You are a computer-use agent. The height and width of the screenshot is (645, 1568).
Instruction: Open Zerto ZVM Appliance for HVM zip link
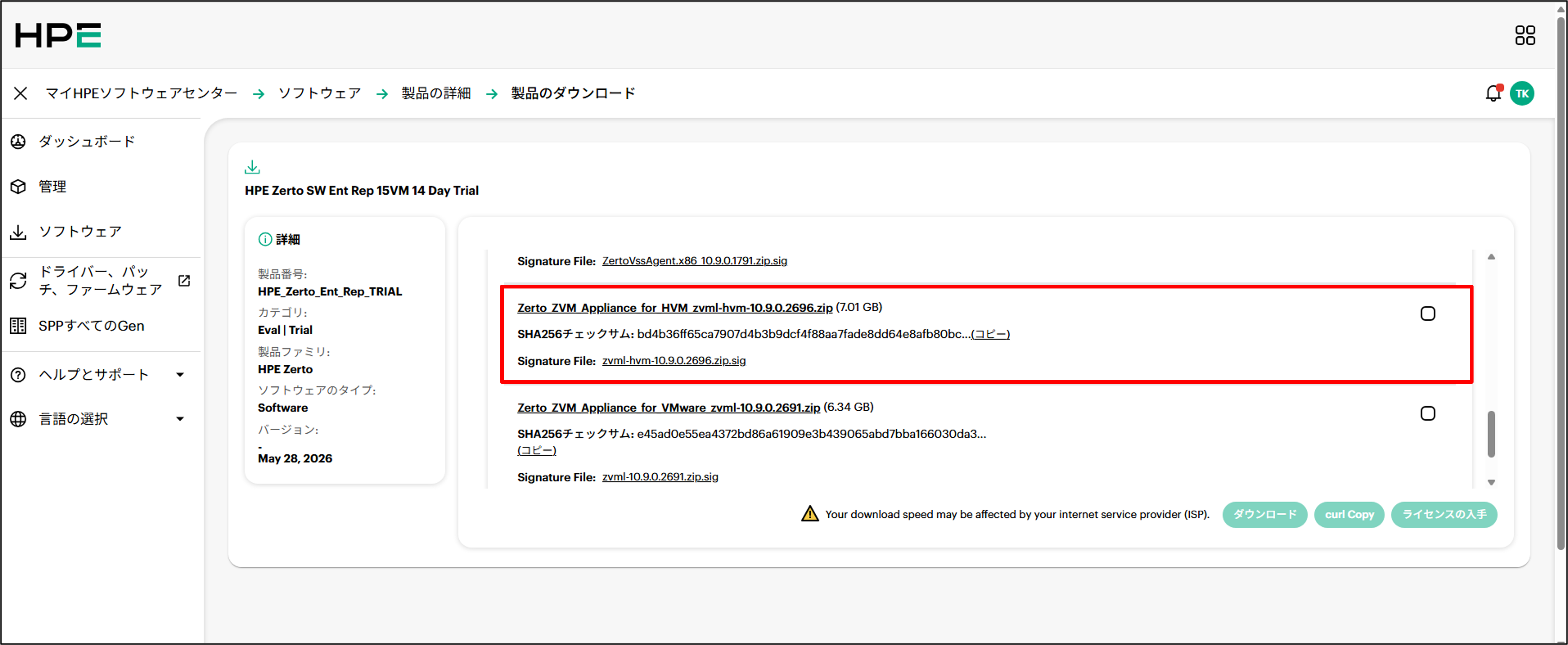[x=675, y=307]
